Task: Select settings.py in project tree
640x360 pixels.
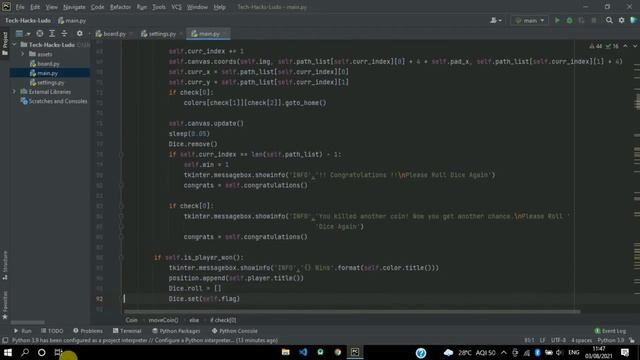Action: [51, 82]
